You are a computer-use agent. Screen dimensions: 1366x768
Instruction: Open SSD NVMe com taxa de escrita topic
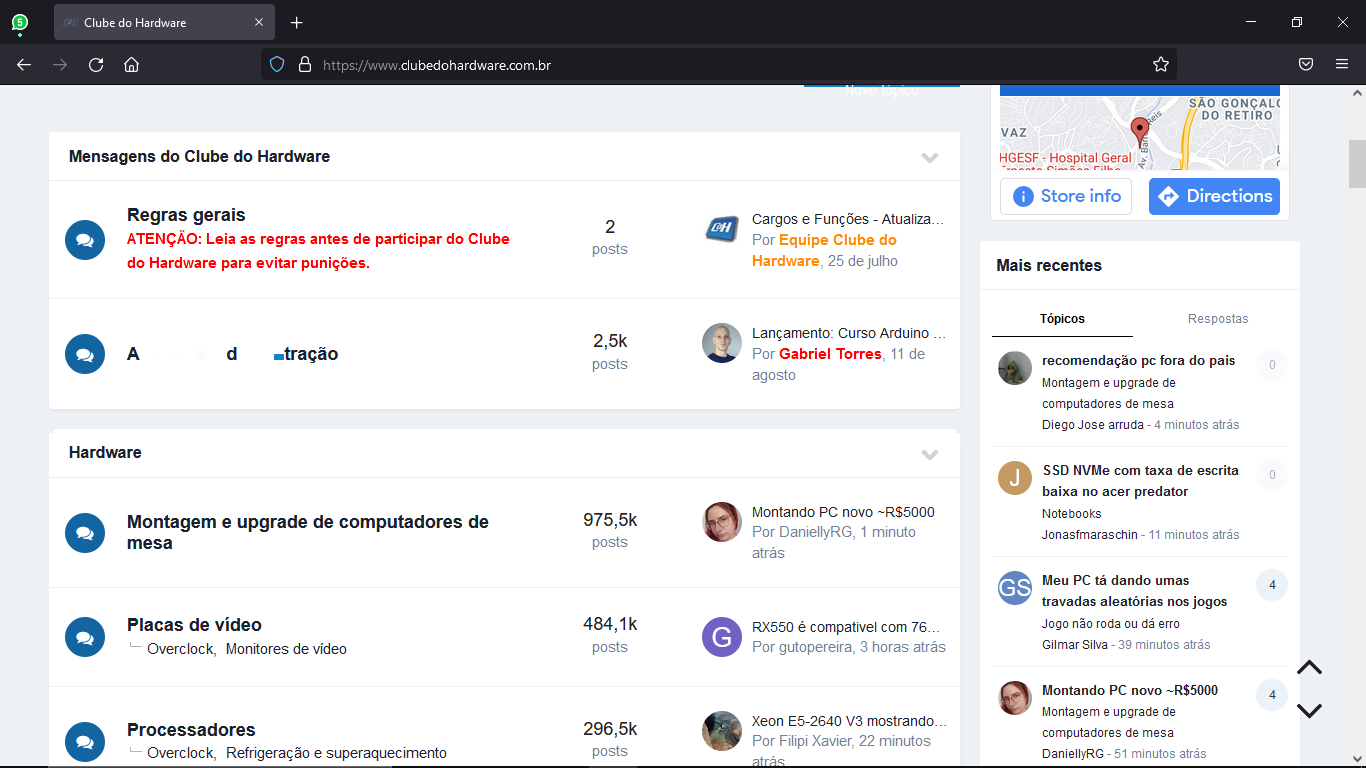pos(1141,481)
